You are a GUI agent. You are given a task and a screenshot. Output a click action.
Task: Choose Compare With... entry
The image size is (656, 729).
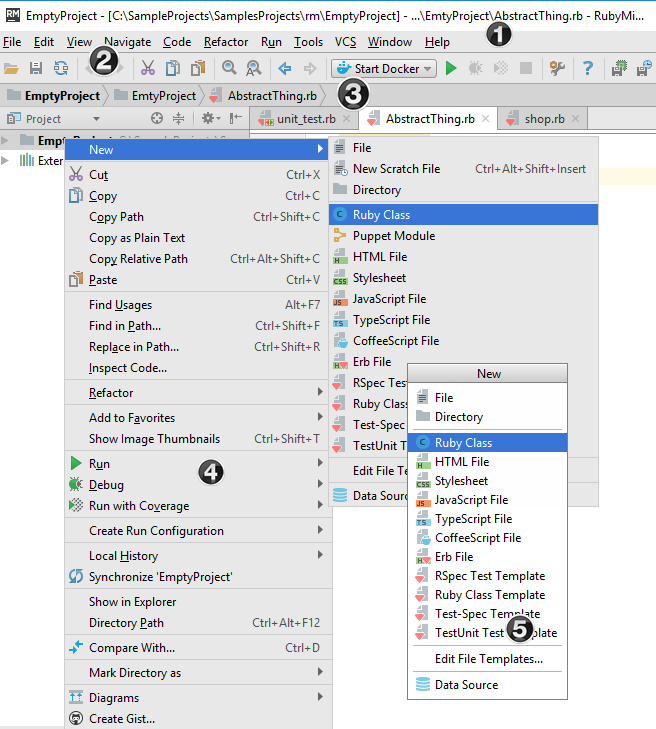tap(199, 648)
